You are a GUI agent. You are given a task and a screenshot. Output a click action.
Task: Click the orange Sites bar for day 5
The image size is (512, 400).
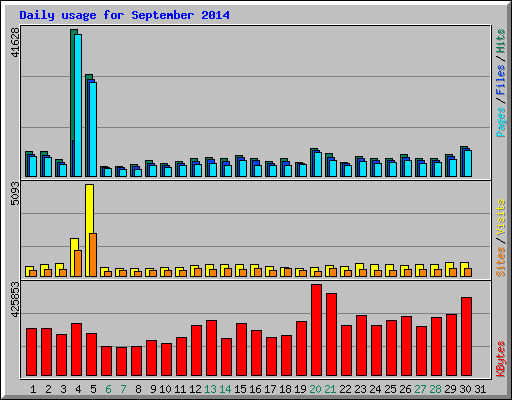(93, 255)
